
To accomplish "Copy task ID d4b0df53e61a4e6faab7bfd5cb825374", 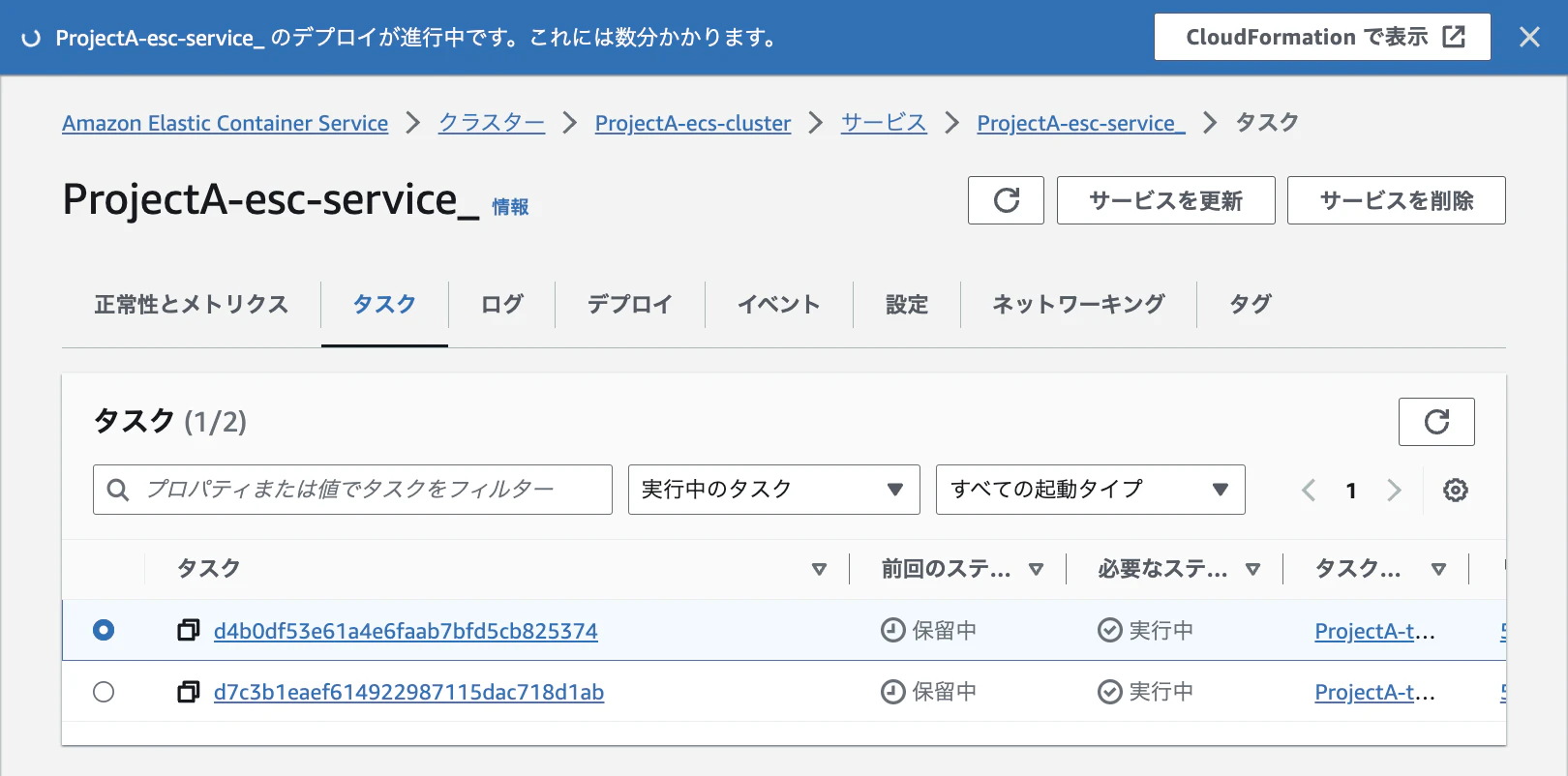I will [x=189, y=631].
